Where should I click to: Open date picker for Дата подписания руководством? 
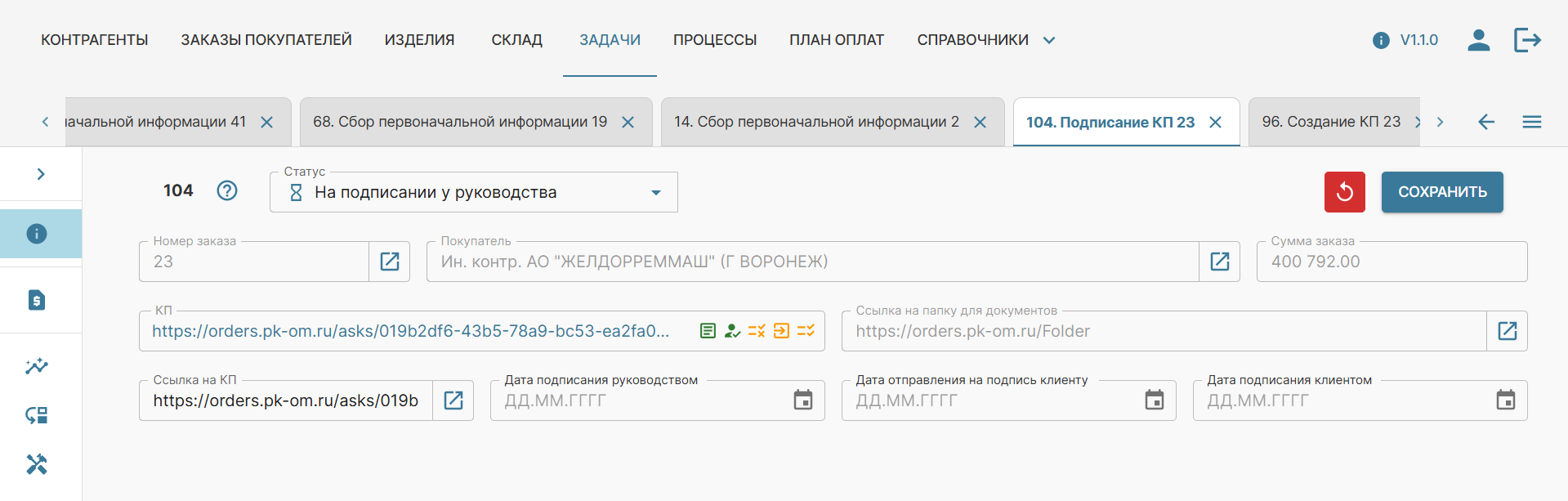point(803,400)
